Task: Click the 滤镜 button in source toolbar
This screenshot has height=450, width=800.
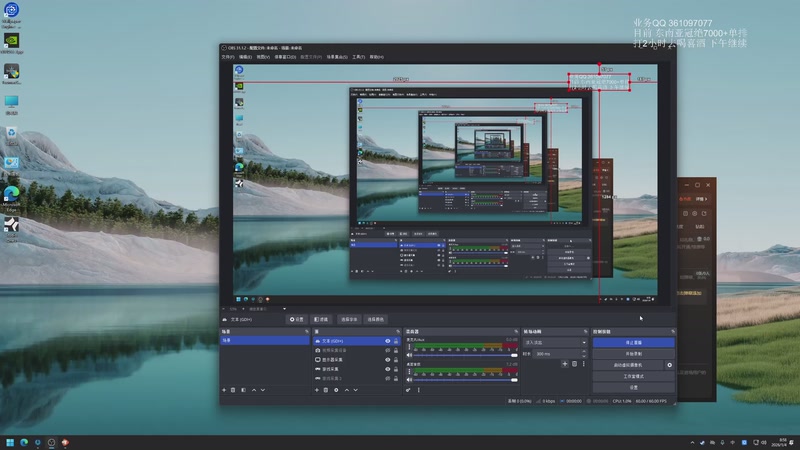Action: tap(322, 319)
